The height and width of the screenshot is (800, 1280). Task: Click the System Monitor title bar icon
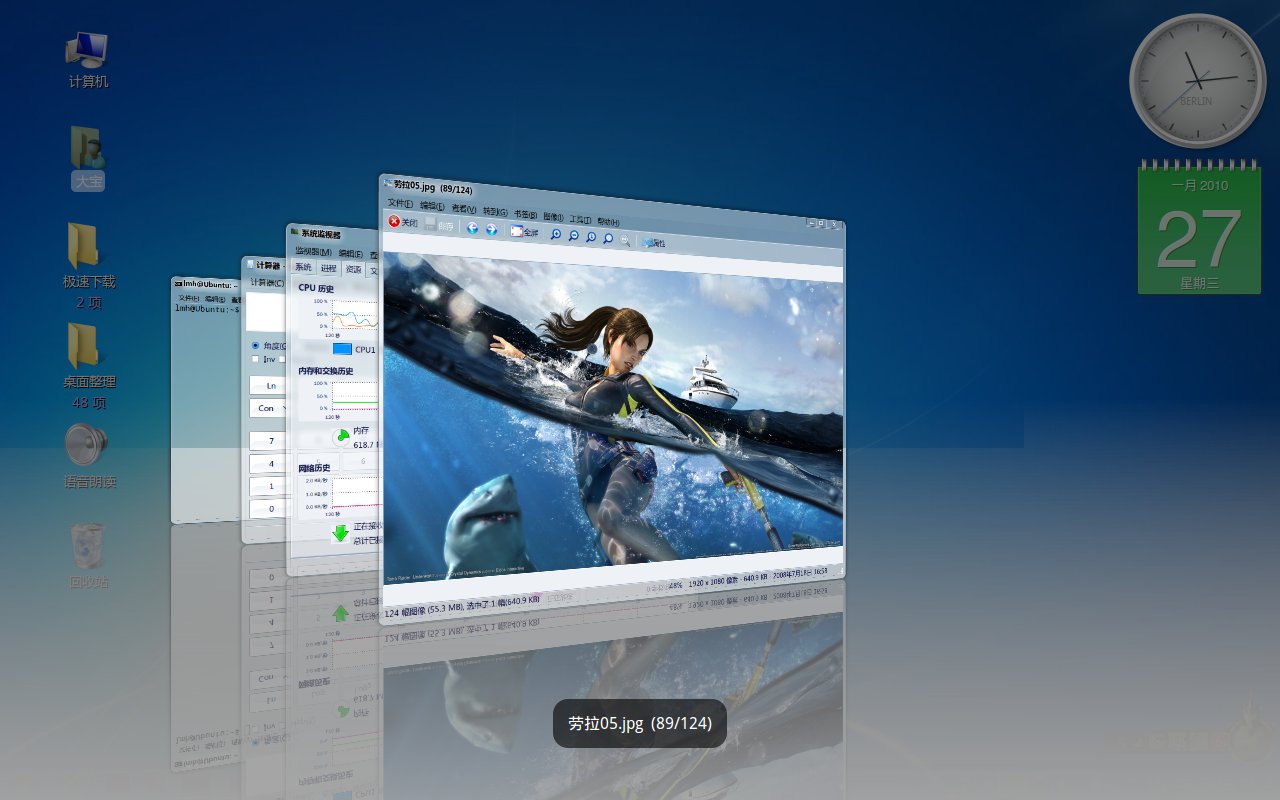click(295, 232)
